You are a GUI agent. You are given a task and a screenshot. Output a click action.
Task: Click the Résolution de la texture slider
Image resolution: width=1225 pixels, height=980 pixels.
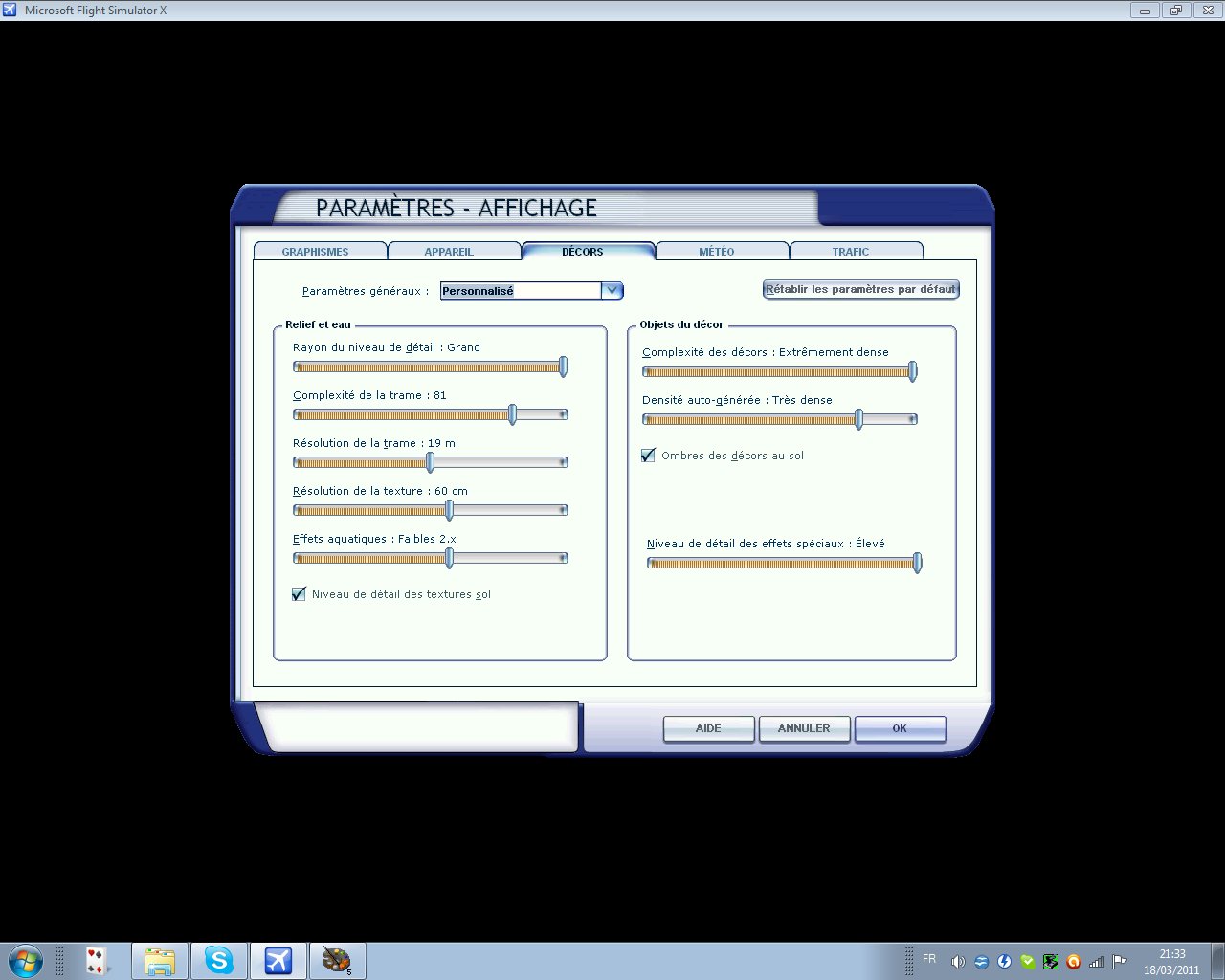pyautogui.click(x=431, y=510)
